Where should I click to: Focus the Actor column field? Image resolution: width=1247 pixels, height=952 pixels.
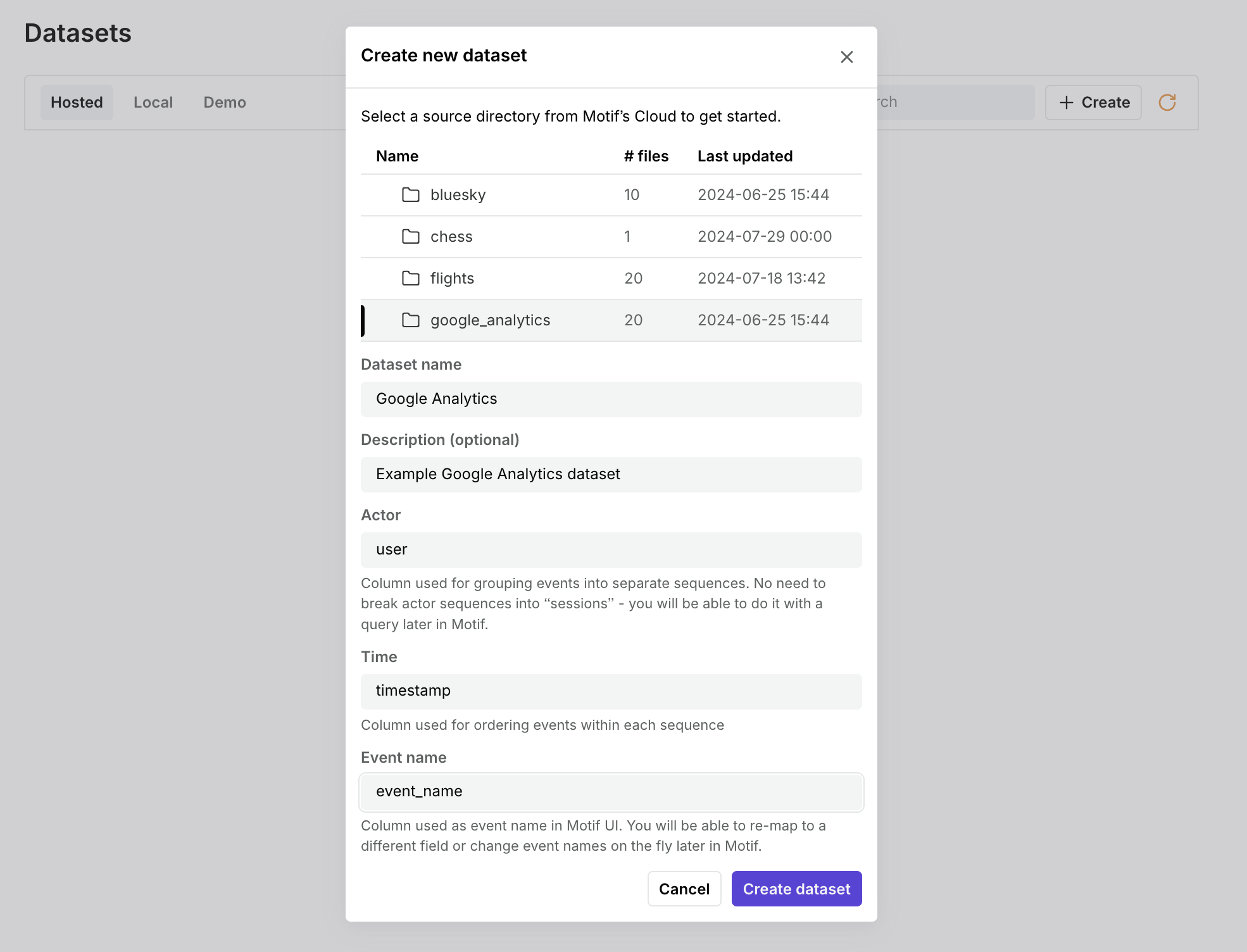point(611,549)
